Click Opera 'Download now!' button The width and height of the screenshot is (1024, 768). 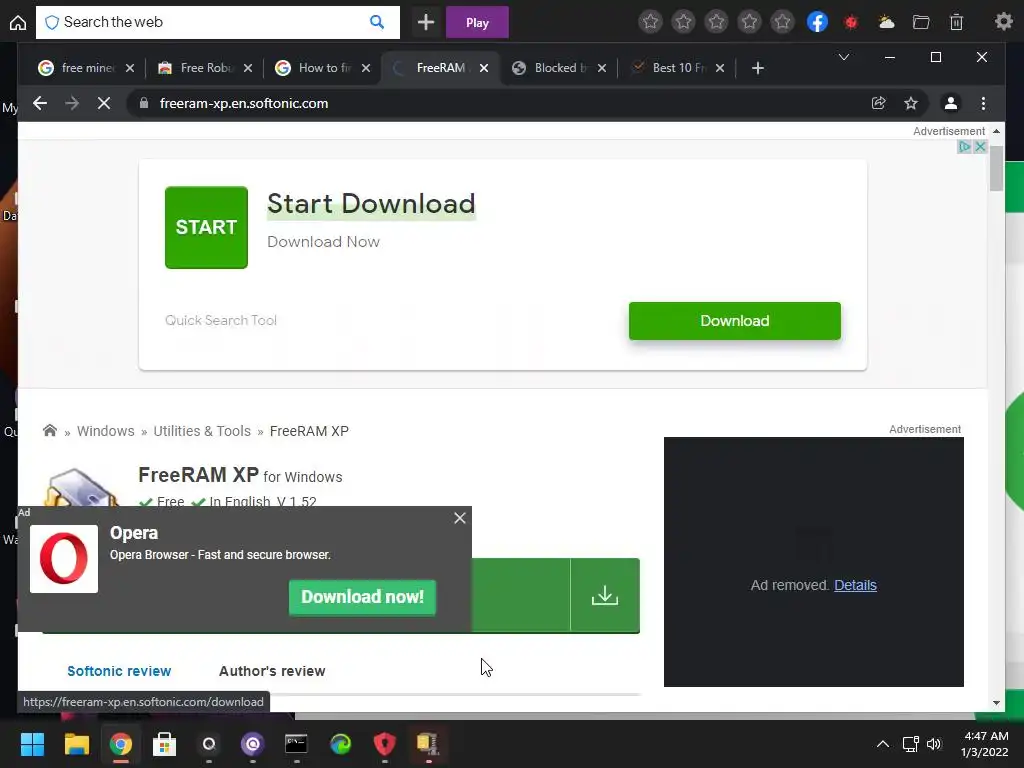click(x=362, y=597)
